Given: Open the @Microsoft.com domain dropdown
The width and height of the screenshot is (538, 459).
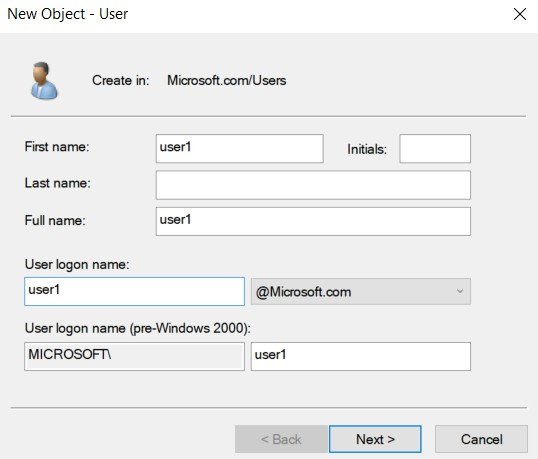Looking at the screenshot, I should [x=361, y=292].
